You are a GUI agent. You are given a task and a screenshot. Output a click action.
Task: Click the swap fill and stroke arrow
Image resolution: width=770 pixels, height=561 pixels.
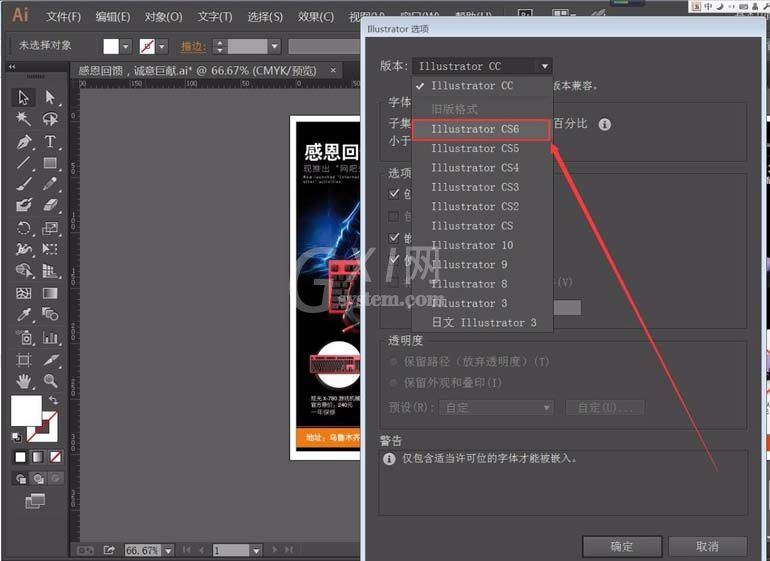coord(53,400)
